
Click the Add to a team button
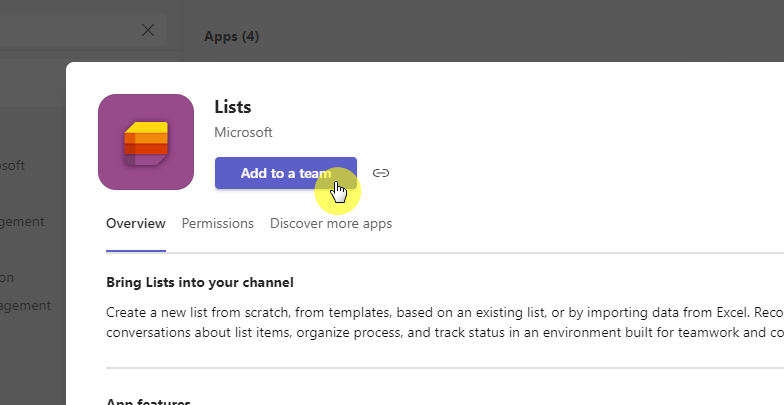[x=286, y=173]
